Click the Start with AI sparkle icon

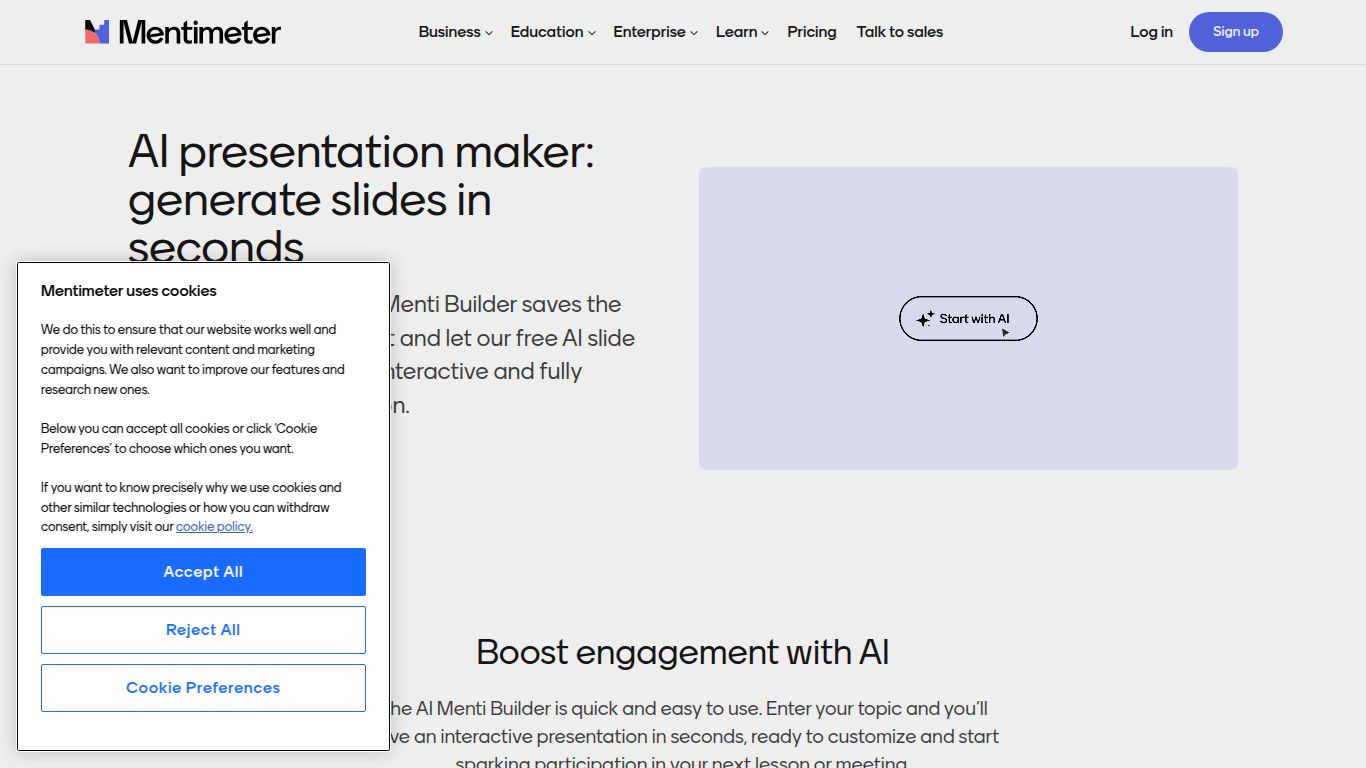point(925,318)
